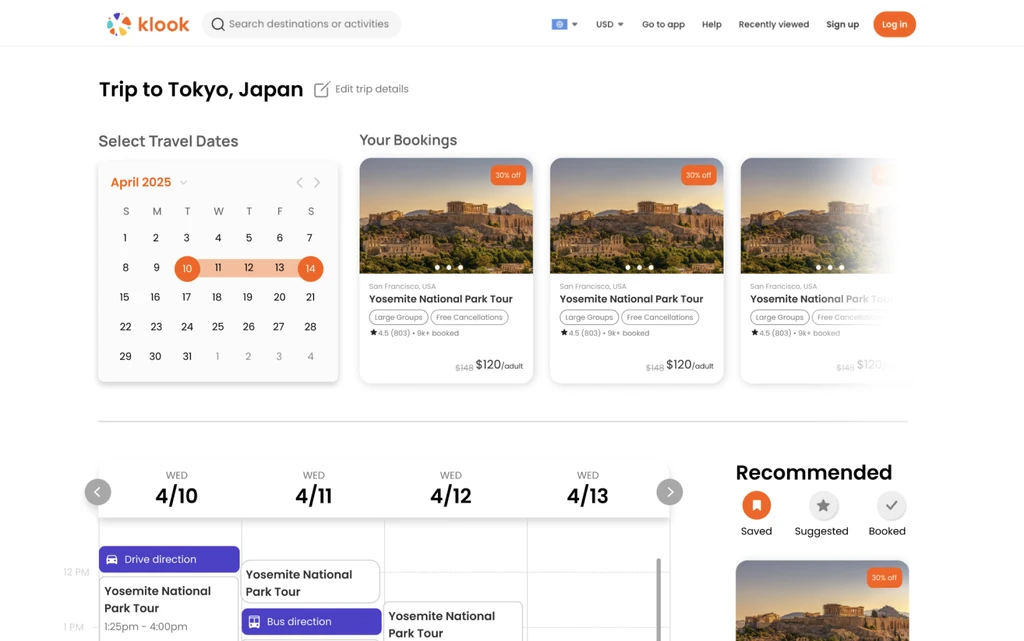1024x641 pixels.
Task: Click the schedule vertical scrollbar
Action: coord(658,599)
